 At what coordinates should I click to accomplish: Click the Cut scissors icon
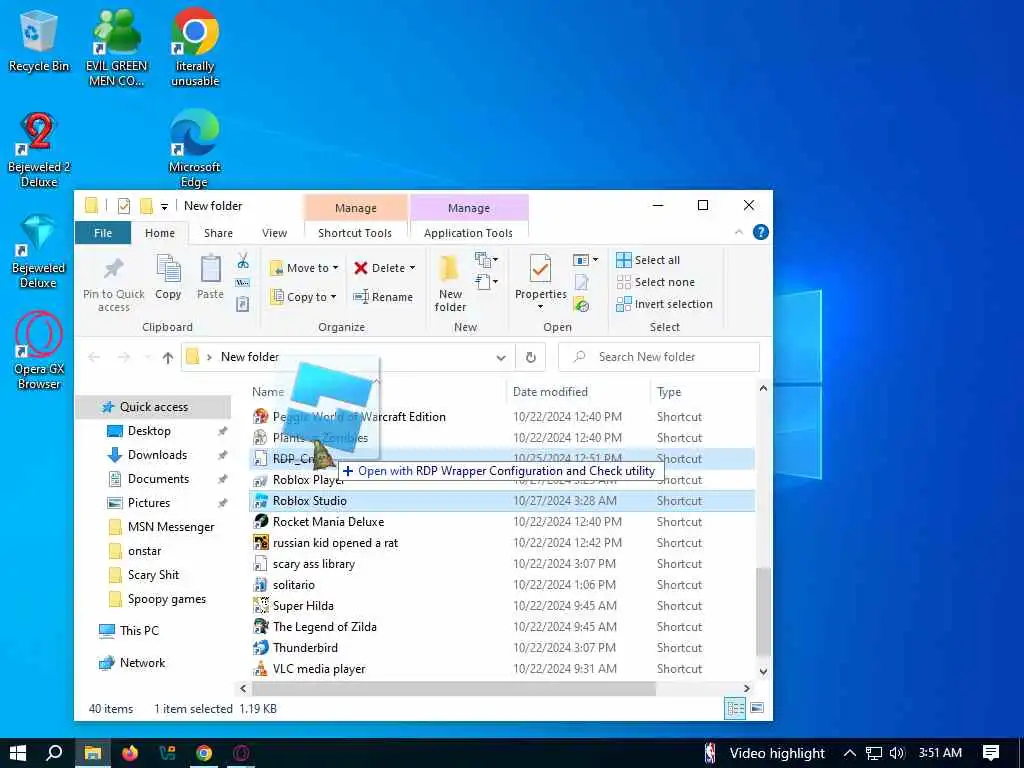click(243, 261)
